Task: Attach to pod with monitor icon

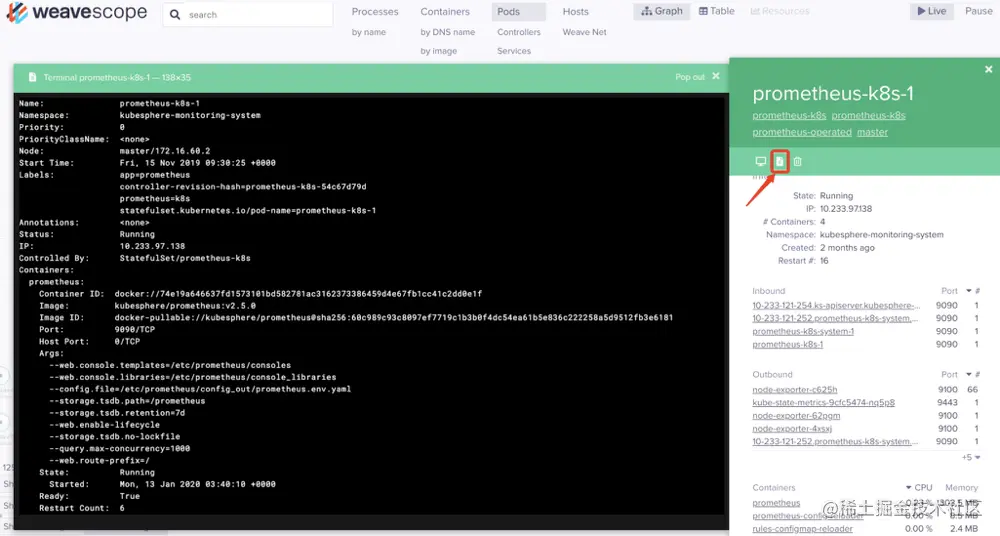Action: click(x=760, y=161)
